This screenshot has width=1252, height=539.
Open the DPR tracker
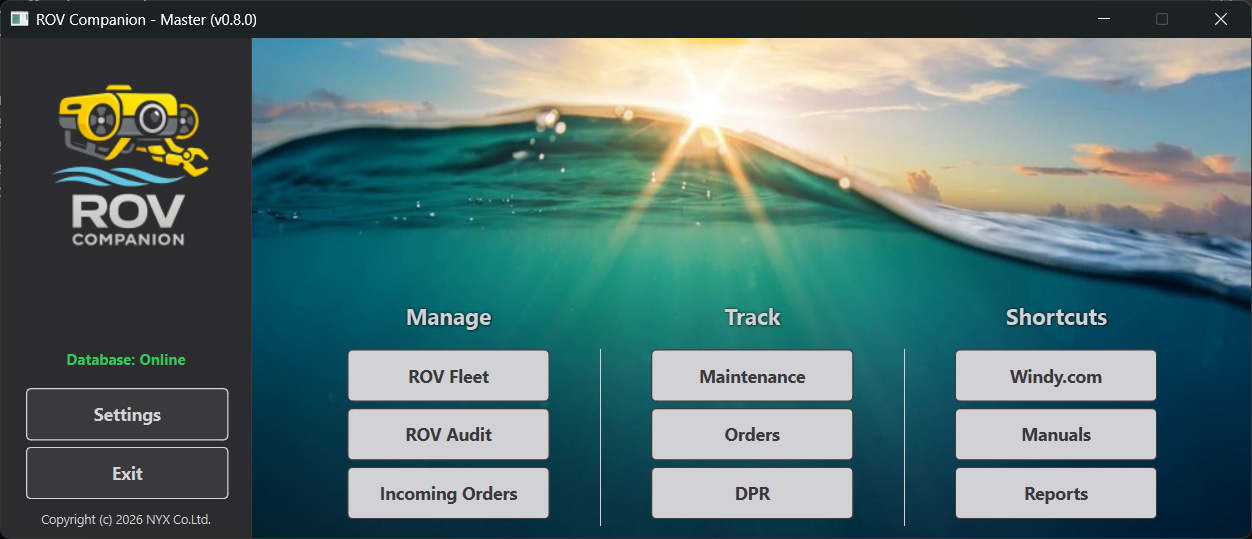pos(752,493)
